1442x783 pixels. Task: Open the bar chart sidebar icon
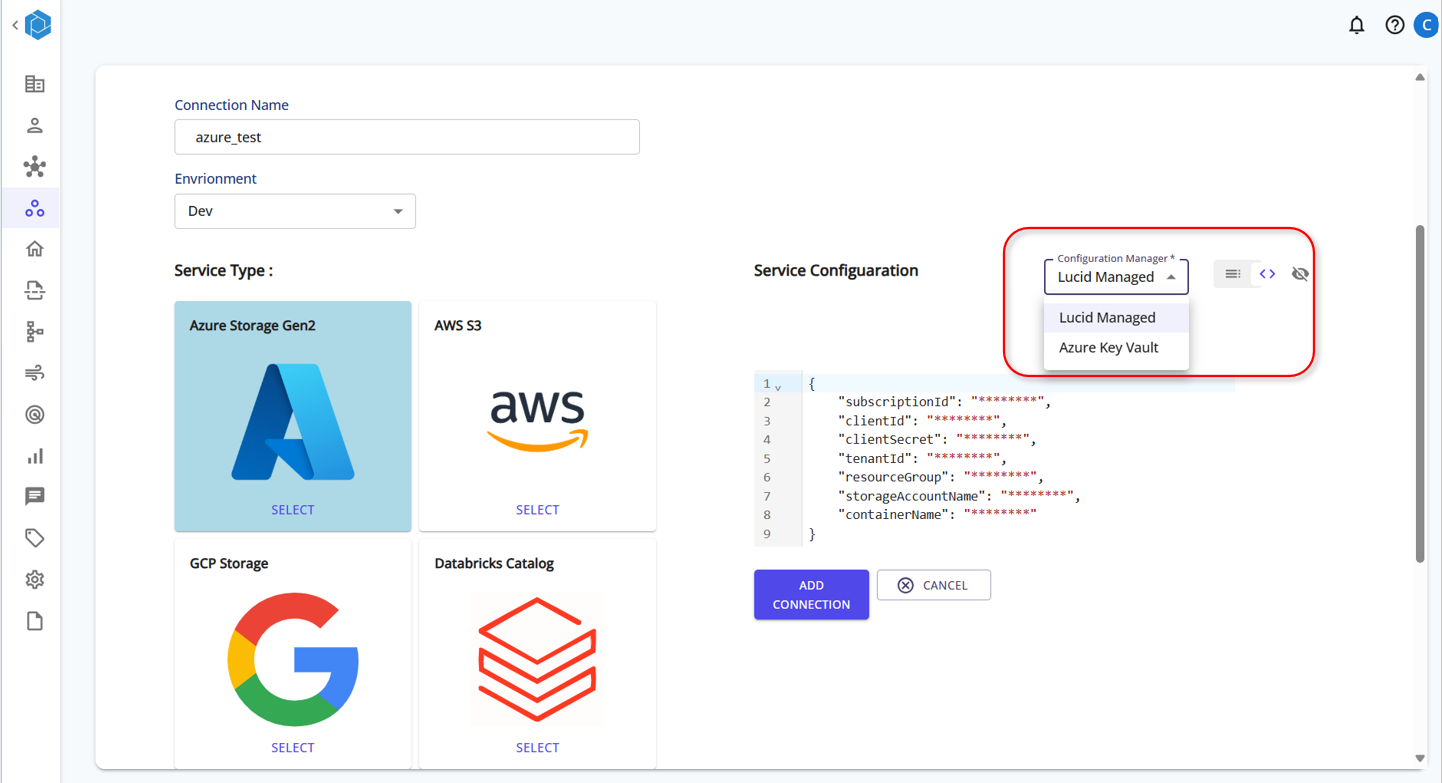point(35,456)
